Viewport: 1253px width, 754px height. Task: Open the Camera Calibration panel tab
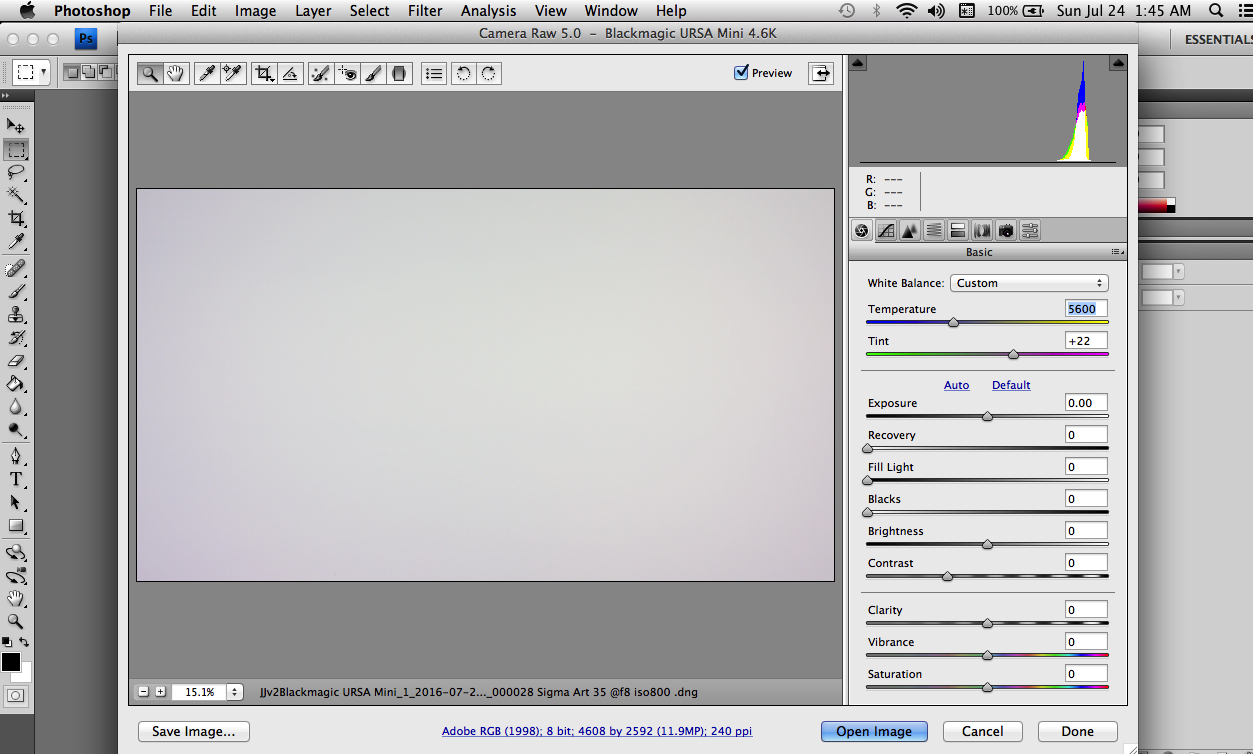point(1006,231)
